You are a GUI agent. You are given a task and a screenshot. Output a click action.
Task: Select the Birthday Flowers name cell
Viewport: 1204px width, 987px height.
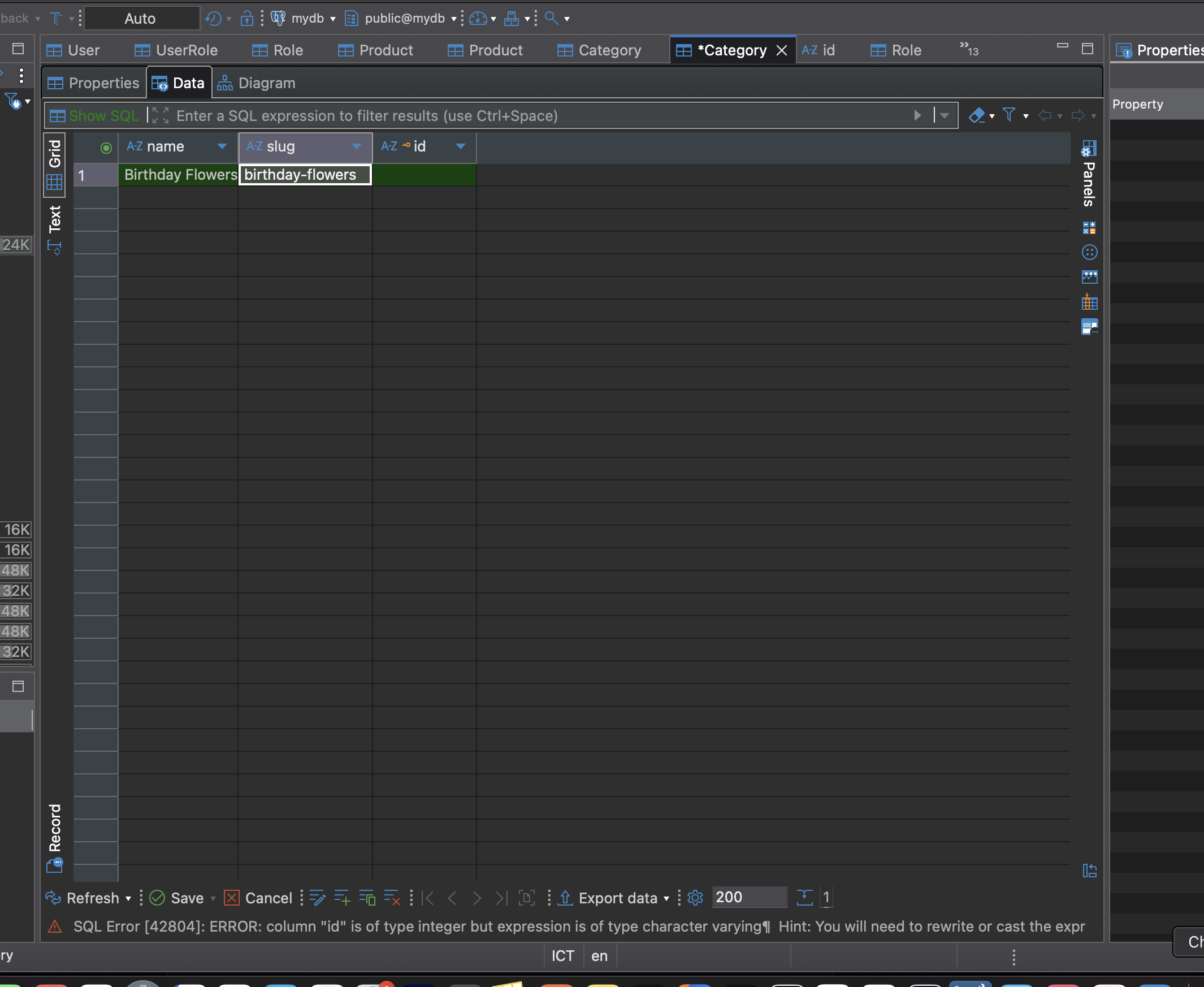(179, 175)
